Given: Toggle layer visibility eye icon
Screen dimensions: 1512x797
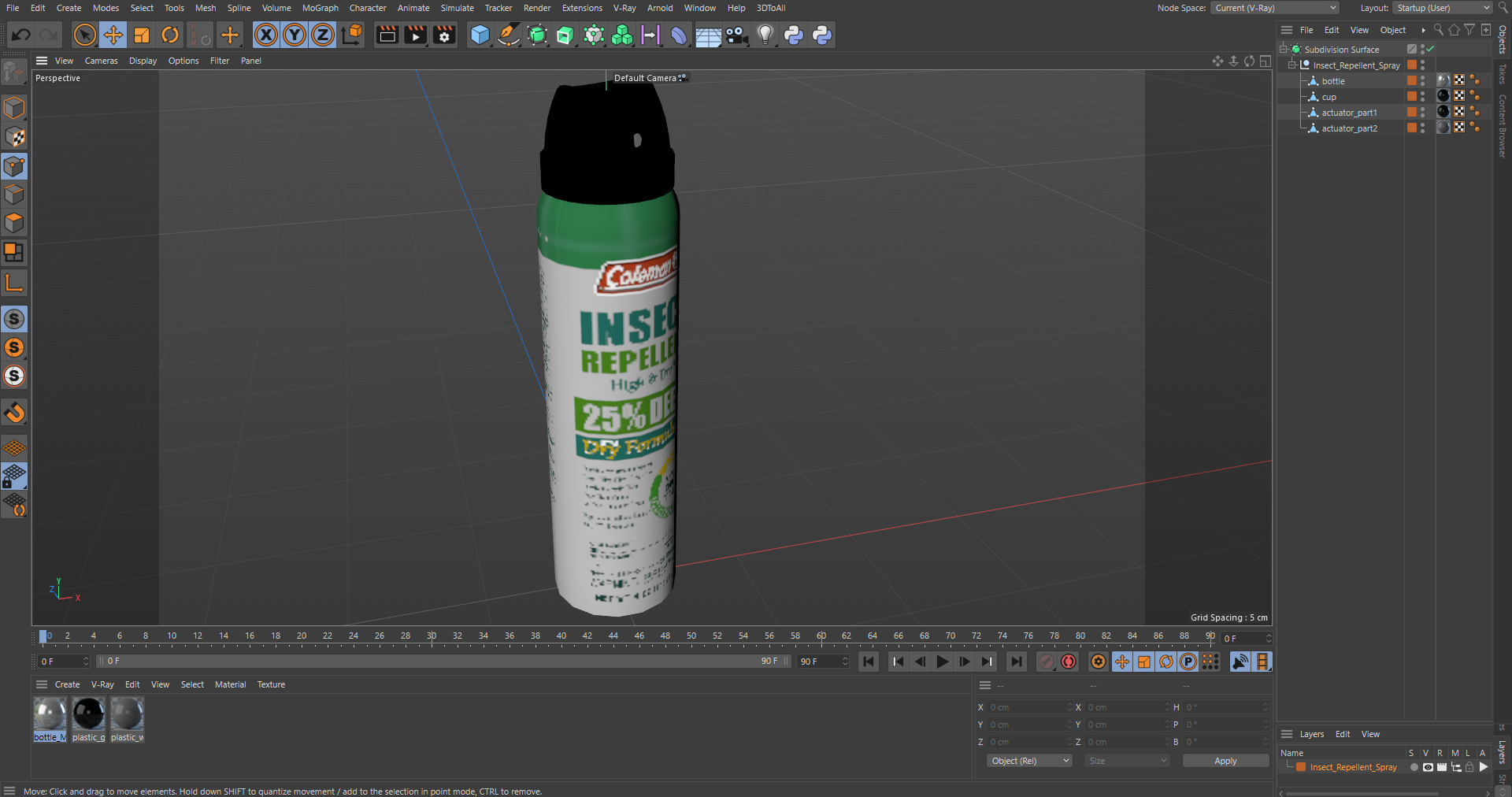Looking at the screenshot, I should (1428, 767).
